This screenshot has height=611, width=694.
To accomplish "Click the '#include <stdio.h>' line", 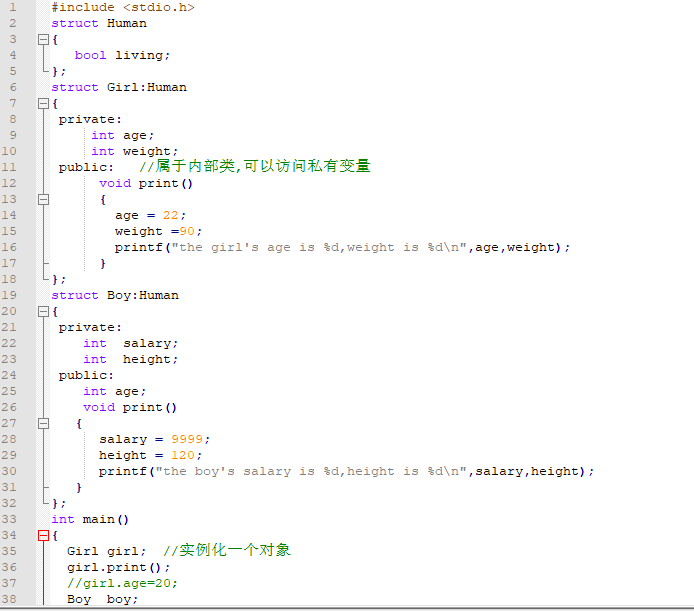I will (123, 8).
